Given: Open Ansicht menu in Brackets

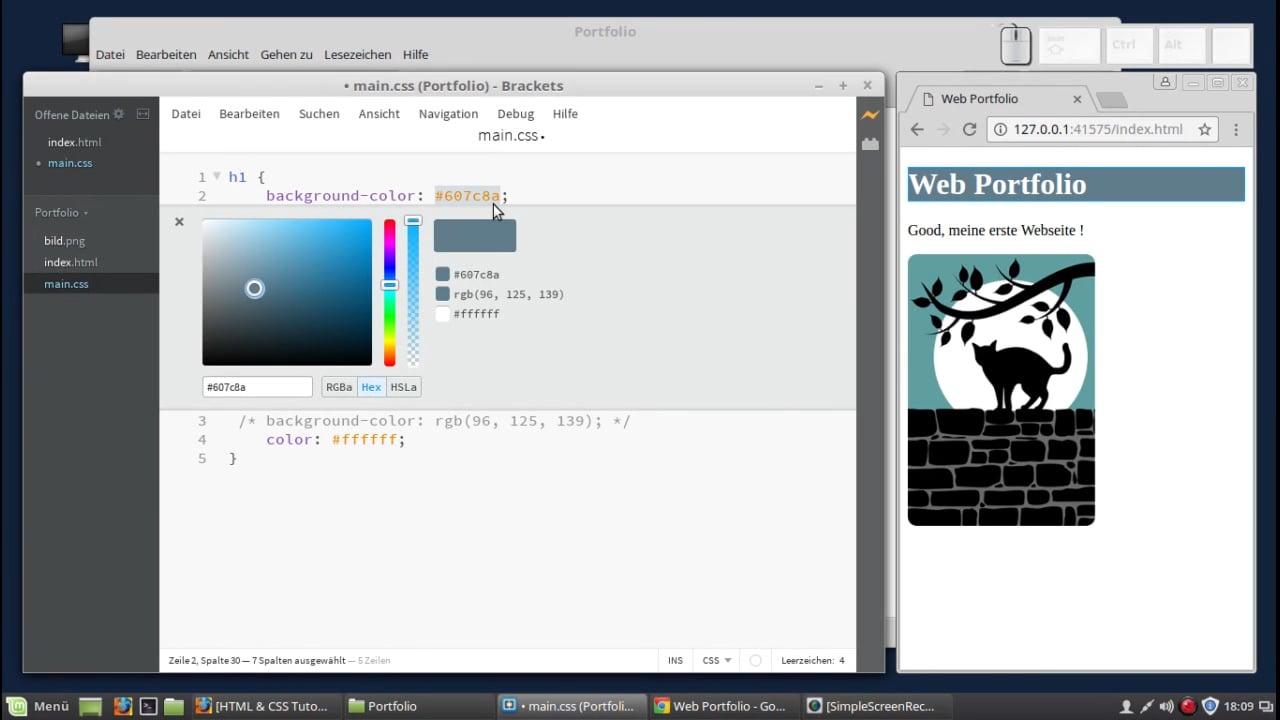Looking at the screenshot, I should pos(379,114).
